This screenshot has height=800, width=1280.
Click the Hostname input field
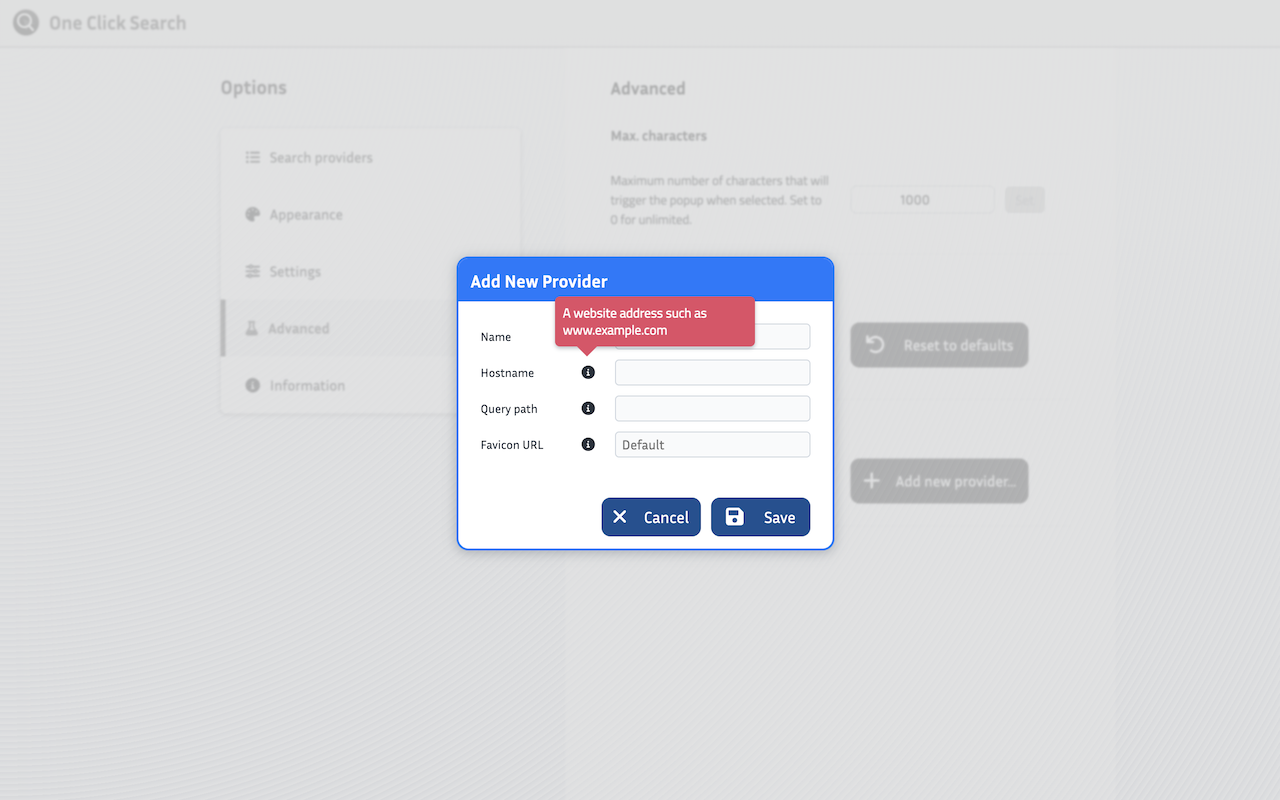[712, 373]
